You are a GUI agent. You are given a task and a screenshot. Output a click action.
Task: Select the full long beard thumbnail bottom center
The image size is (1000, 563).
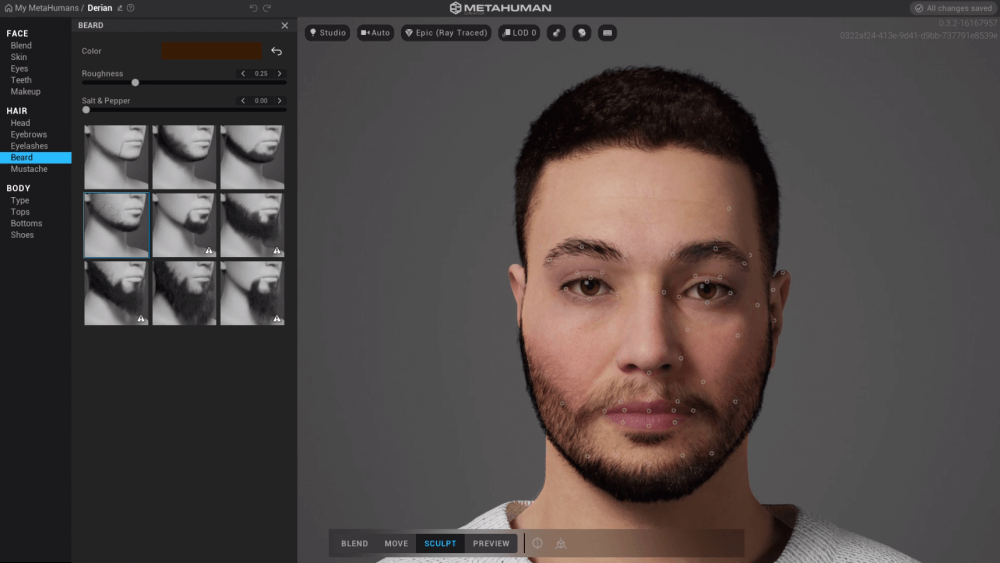click(184, 293)
